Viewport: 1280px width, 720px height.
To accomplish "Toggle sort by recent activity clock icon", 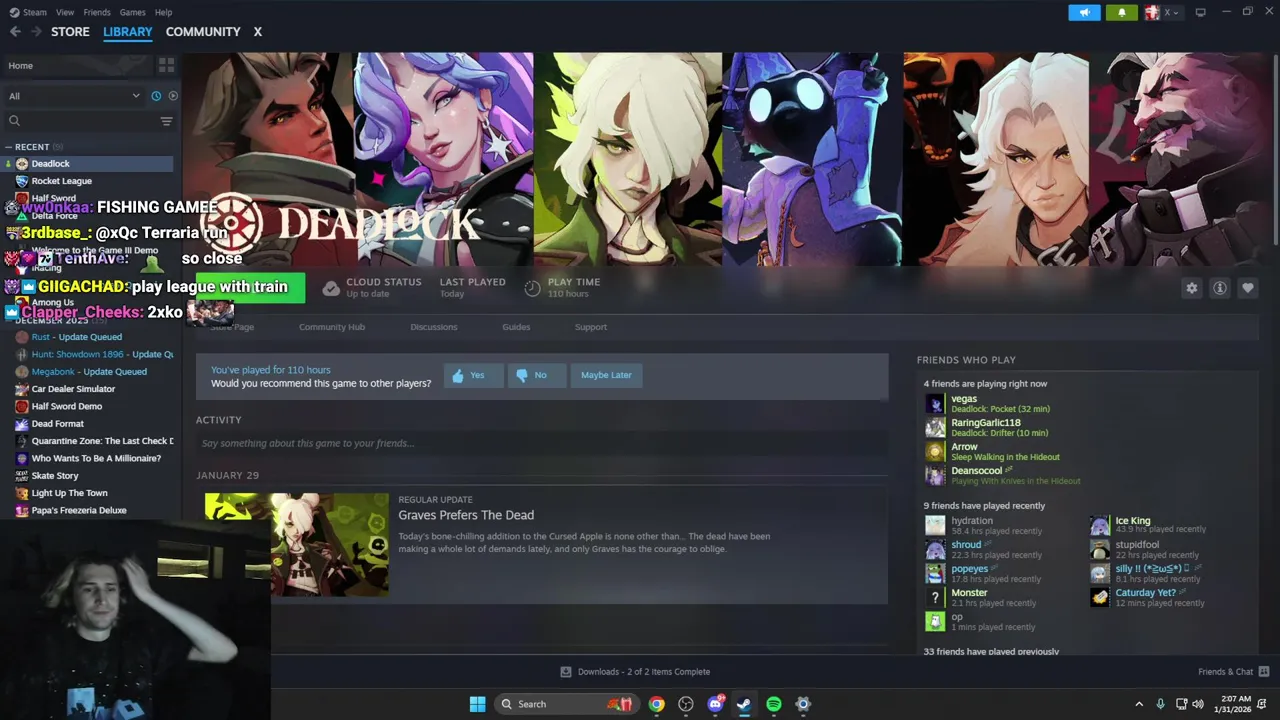I will pos(156,96).
